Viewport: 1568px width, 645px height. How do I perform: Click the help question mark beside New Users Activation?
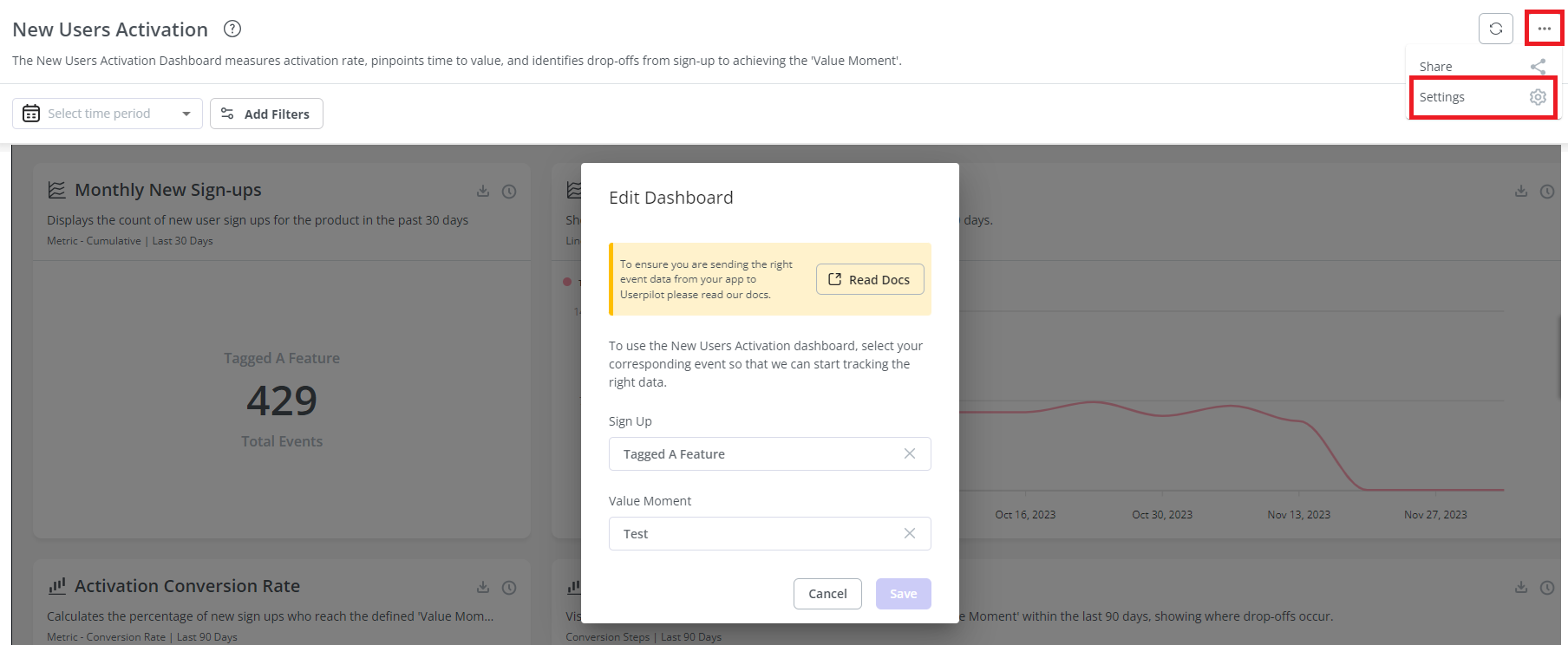click(232, 29)
